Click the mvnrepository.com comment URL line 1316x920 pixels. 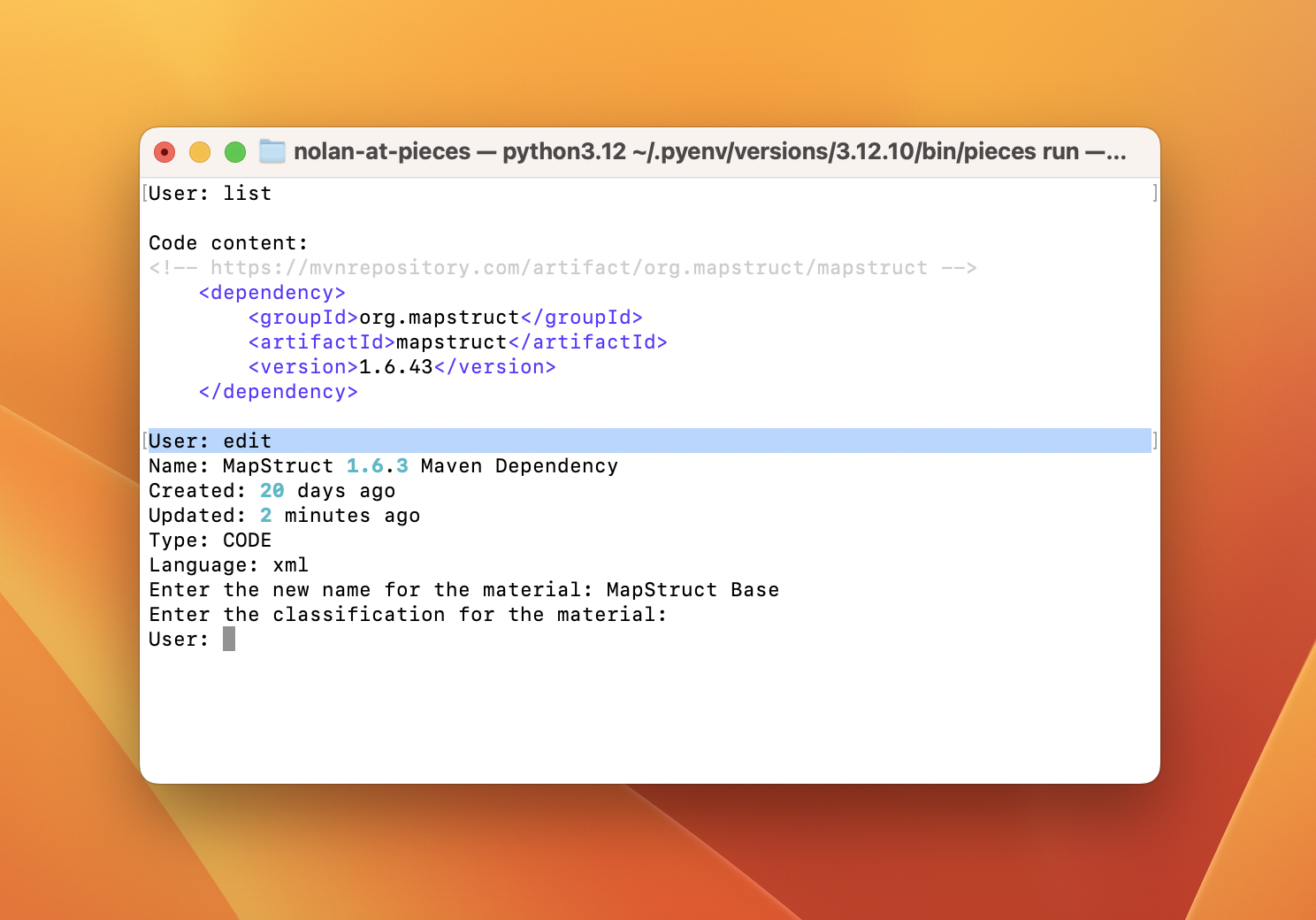point(562,268)
